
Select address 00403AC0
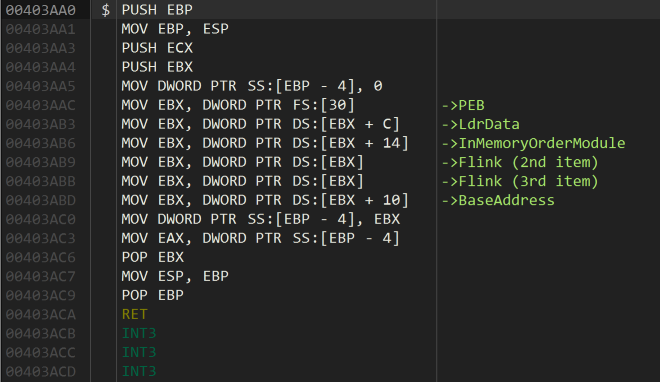click(40, 219)
